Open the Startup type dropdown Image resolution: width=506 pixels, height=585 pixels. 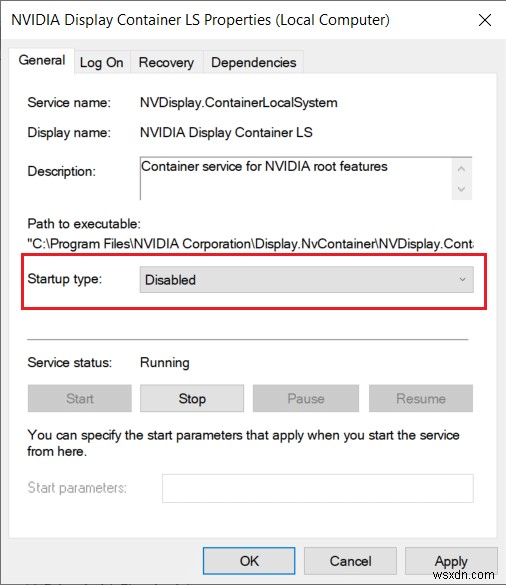(x=306, y=279)
